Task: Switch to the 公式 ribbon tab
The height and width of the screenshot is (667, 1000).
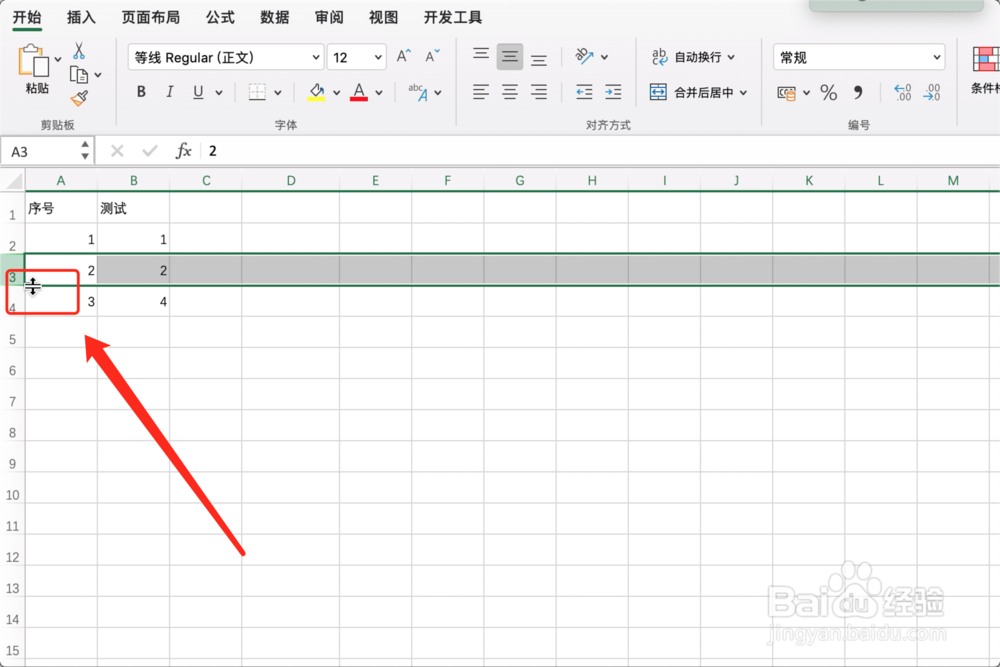Action: point(219,17)
